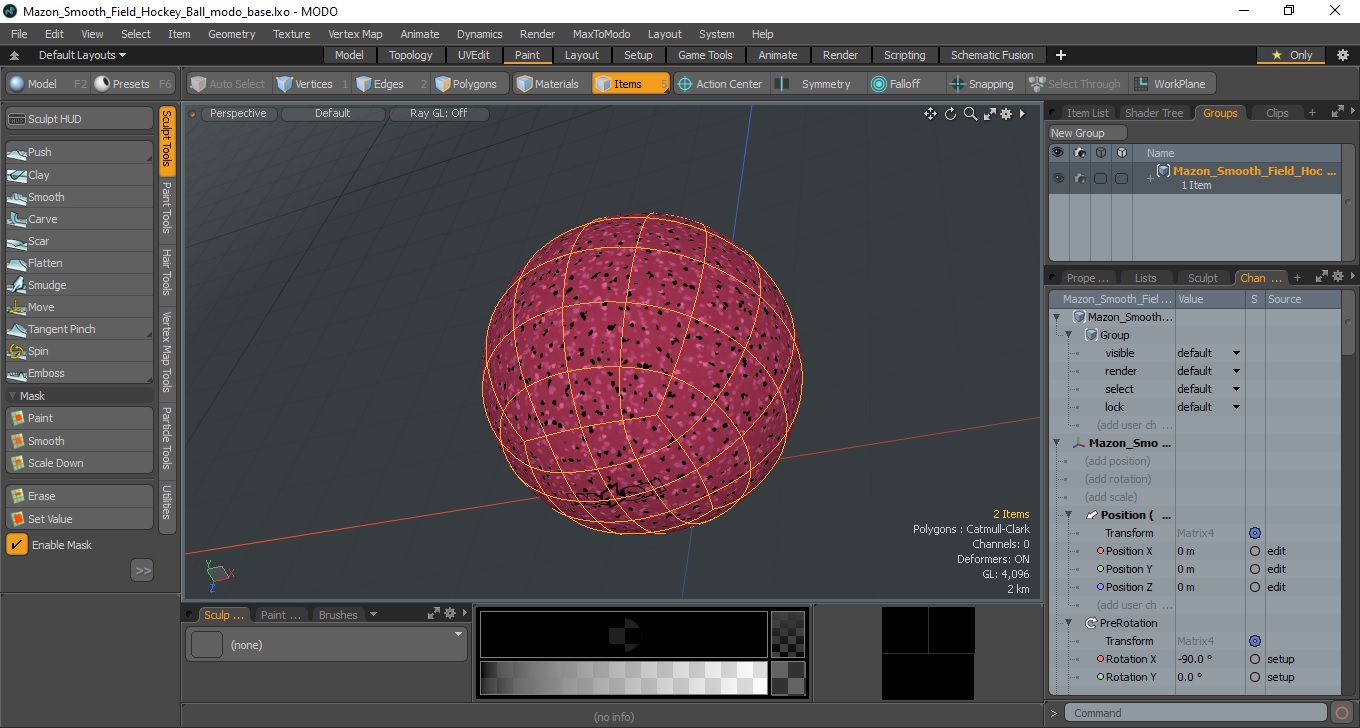Image resolution: width=1360 pixels, height=728 pixels.
Task: Select the Move sculpt tool
Action: [80, 307]
